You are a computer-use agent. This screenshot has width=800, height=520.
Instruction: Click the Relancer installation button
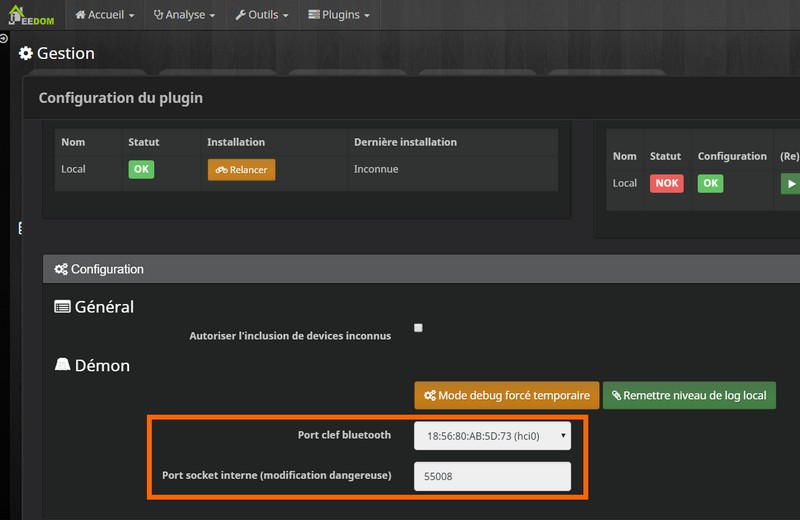pyautogui.click(x=241, y=170)
